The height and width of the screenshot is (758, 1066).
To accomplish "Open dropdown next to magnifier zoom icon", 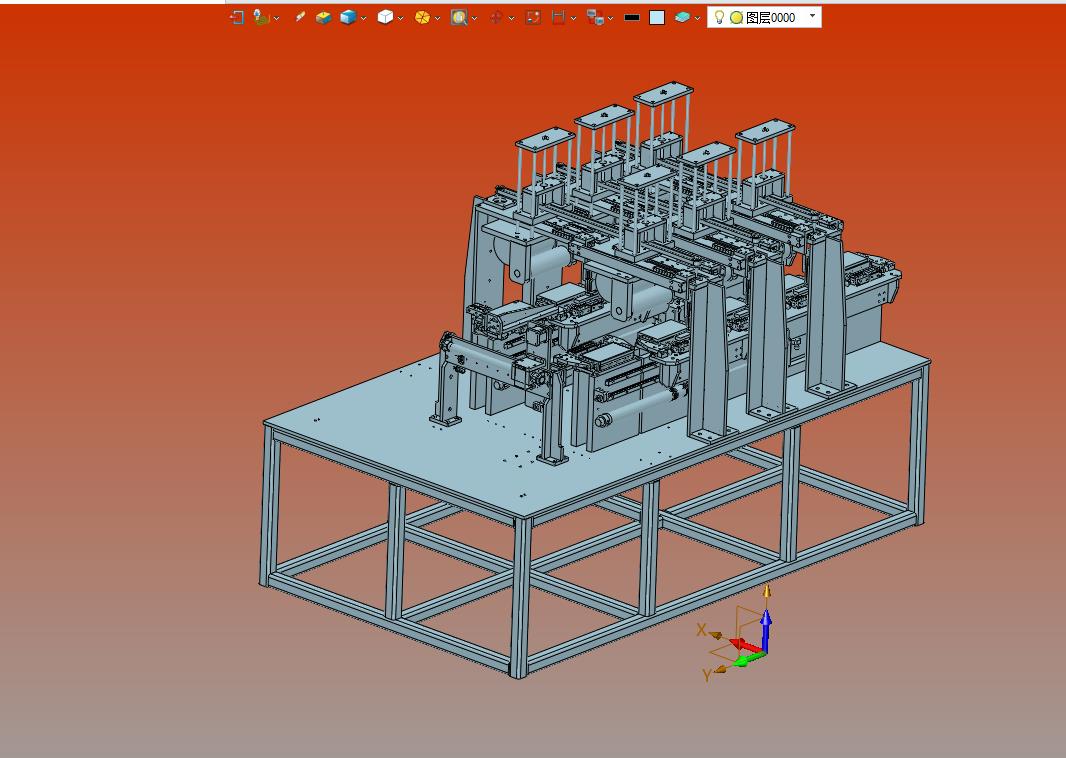I will [x=474, y=18].
